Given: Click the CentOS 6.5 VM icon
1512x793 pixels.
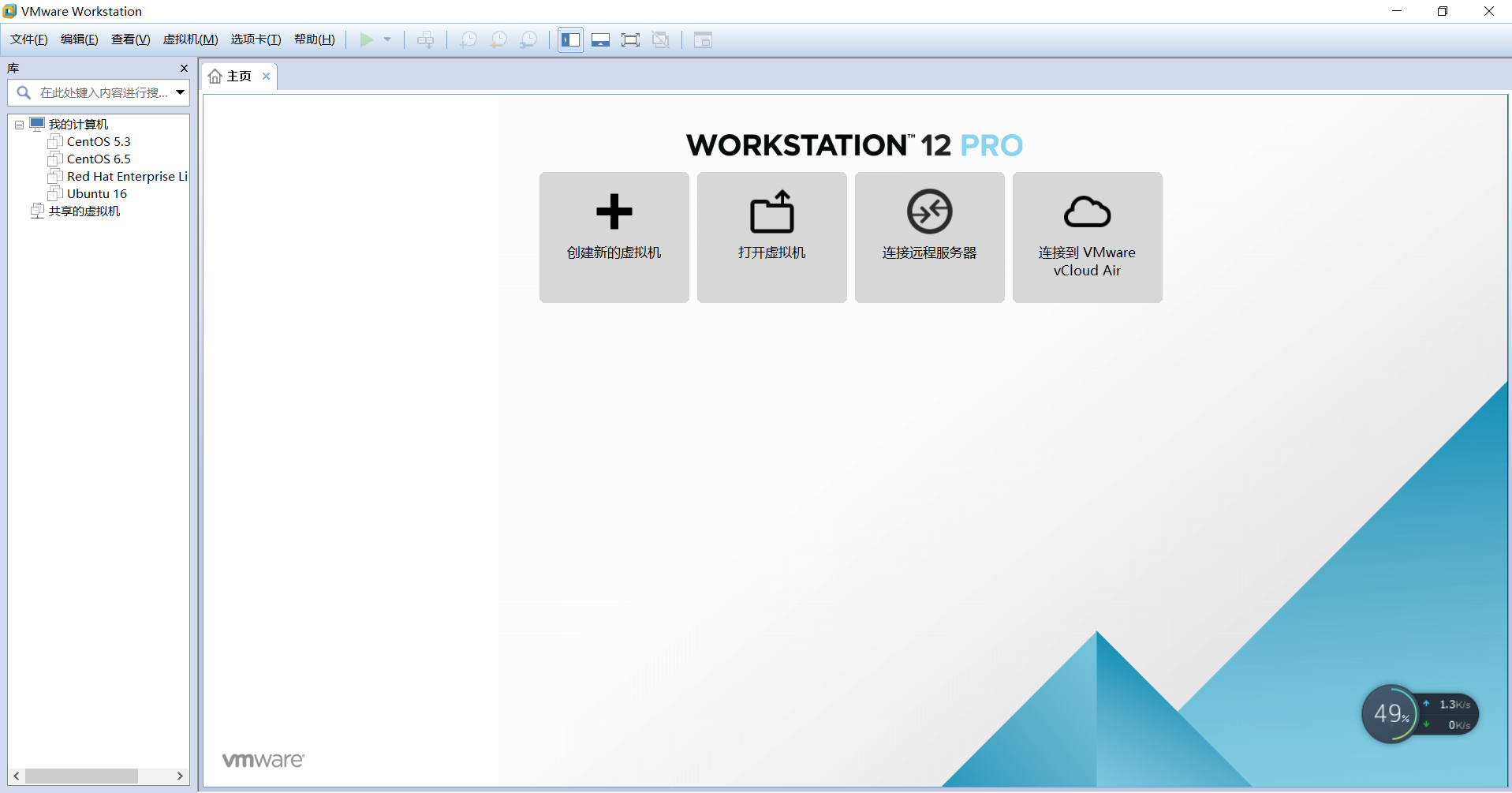Looking at the screenshot, I should (x=55, y=159).
